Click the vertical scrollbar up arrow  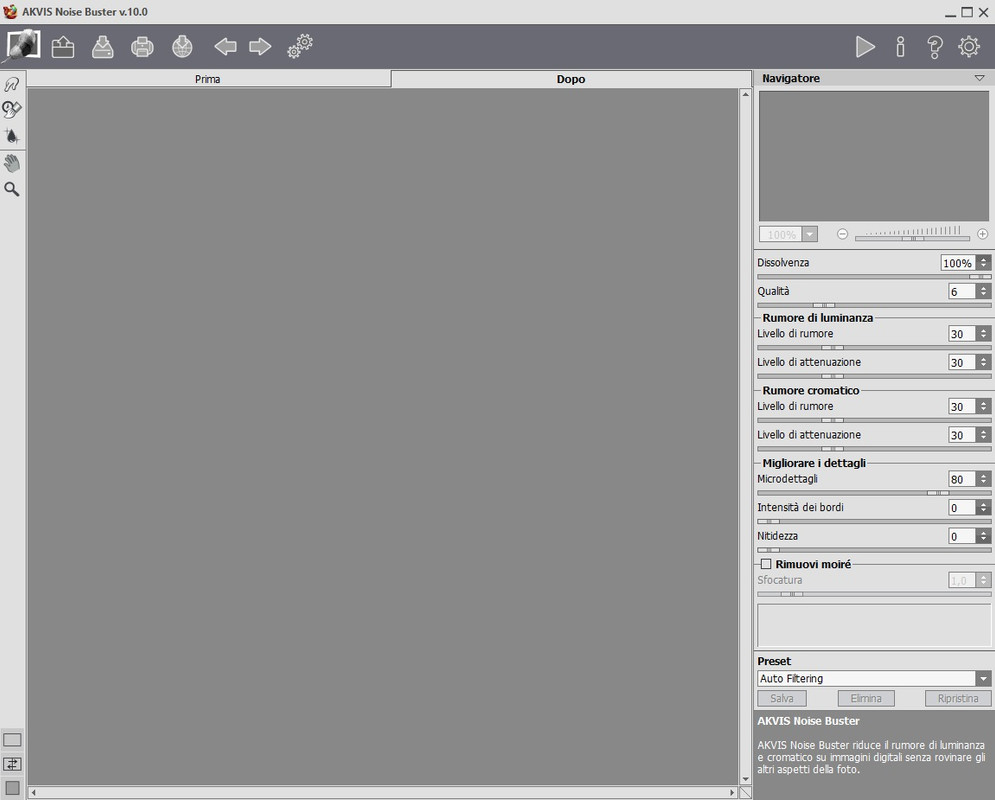[745, 94]
